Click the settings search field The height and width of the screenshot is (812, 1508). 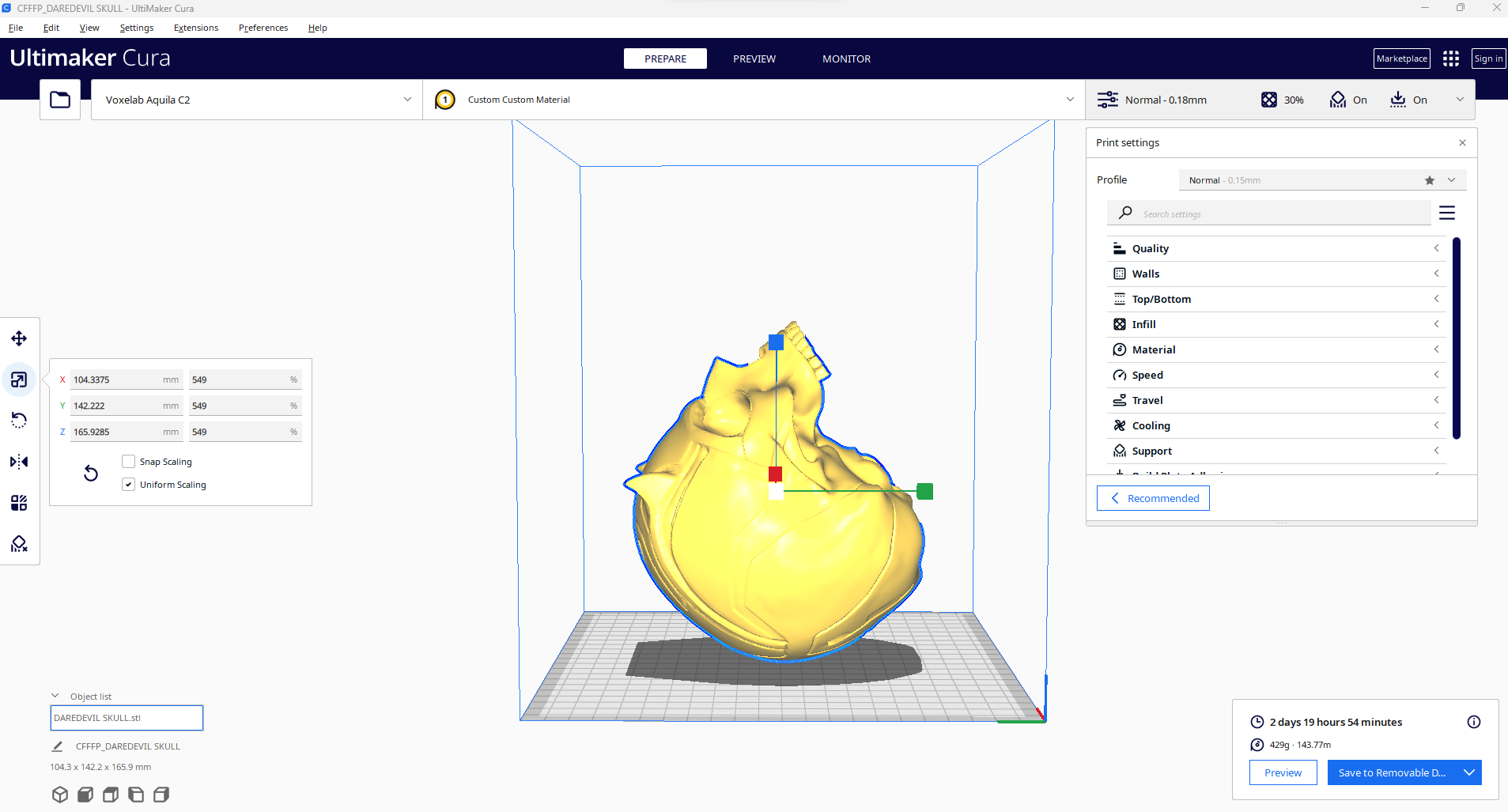pyautogui.click(x=1265, y=213)
